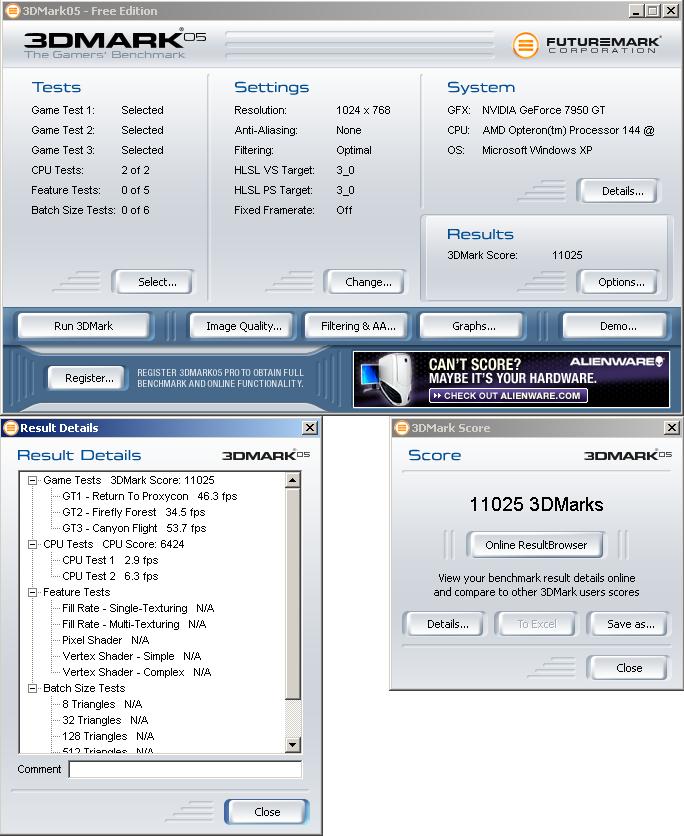This screenshot has width=684, height=836.
Task: Click the Comment text field
Action: (x=185, y=769)
